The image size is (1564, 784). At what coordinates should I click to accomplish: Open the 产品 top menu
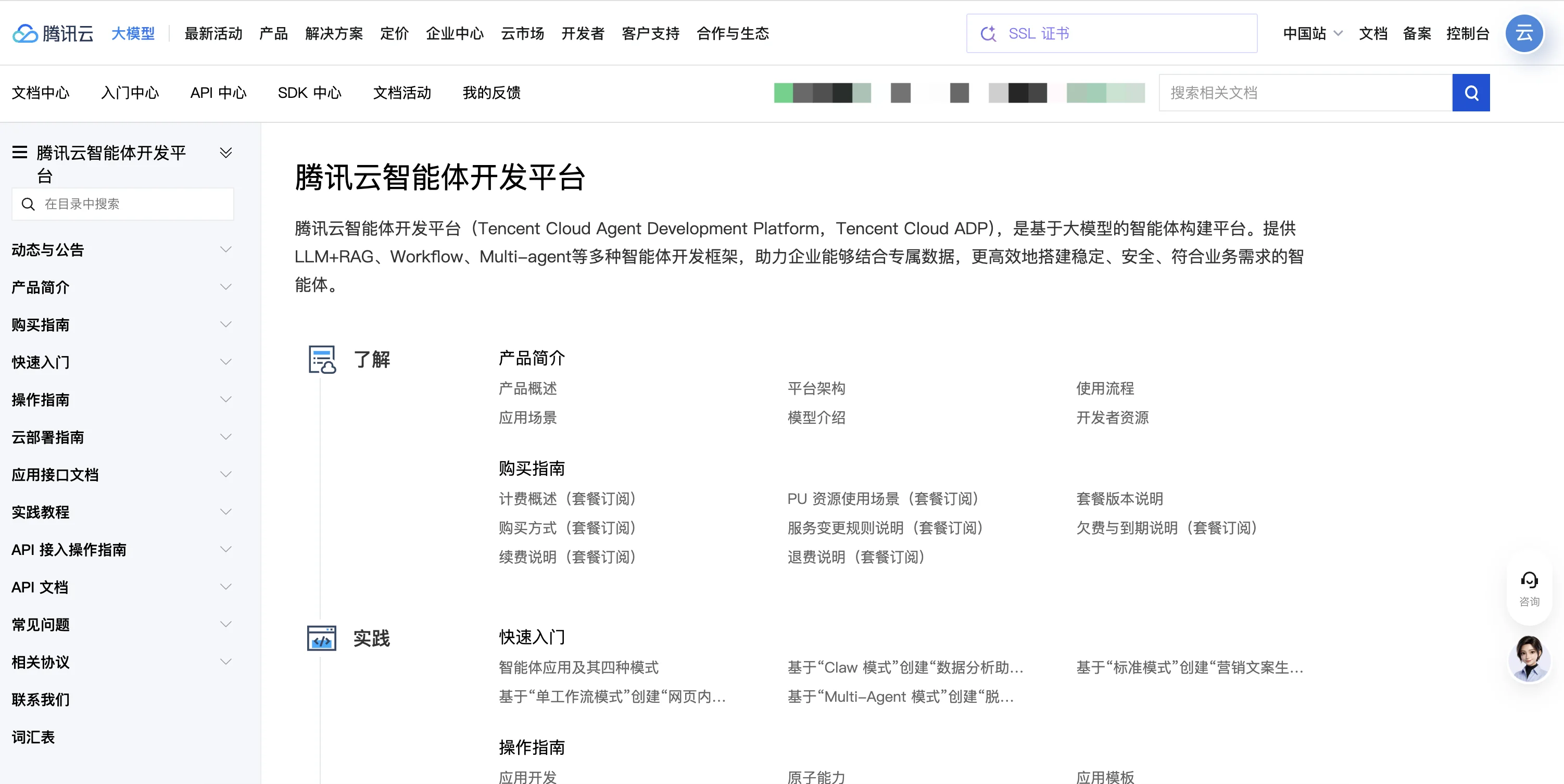273,33
